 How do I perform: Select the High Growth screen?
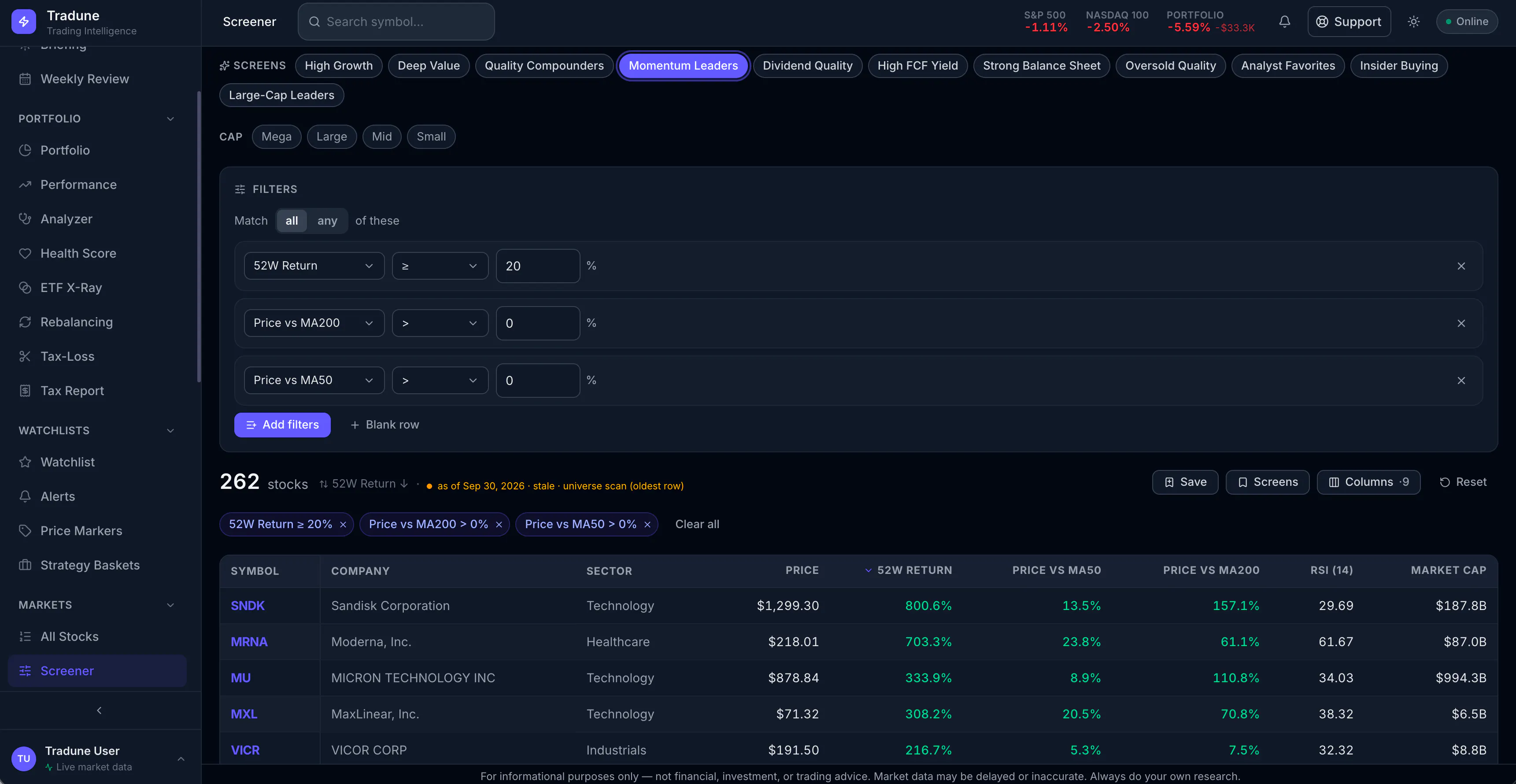[338, 66]
